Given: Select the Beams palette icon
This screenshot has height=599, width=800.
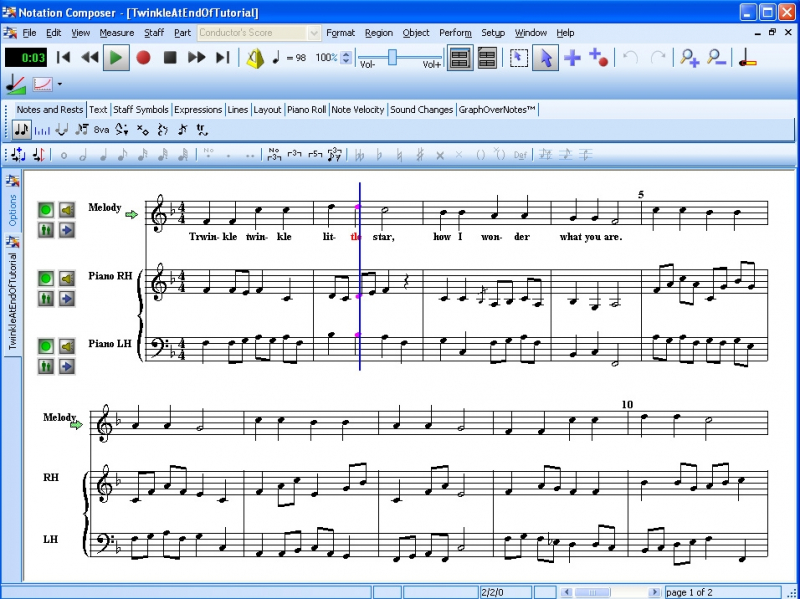Looking at the screenshot, I should pyautogui.click(x=82, y=131).
